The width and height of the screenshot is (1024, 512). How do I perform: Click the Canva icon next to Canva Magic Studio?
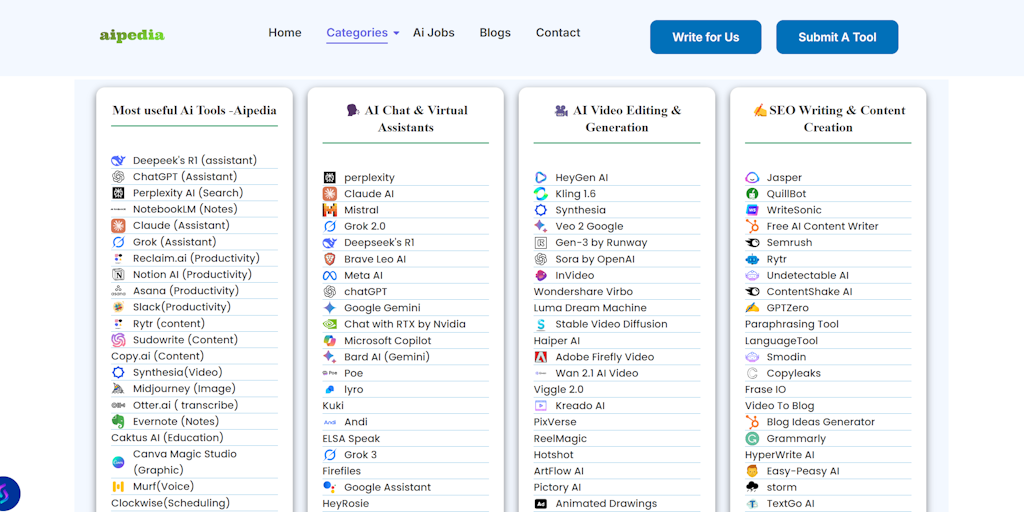[118, 462]
